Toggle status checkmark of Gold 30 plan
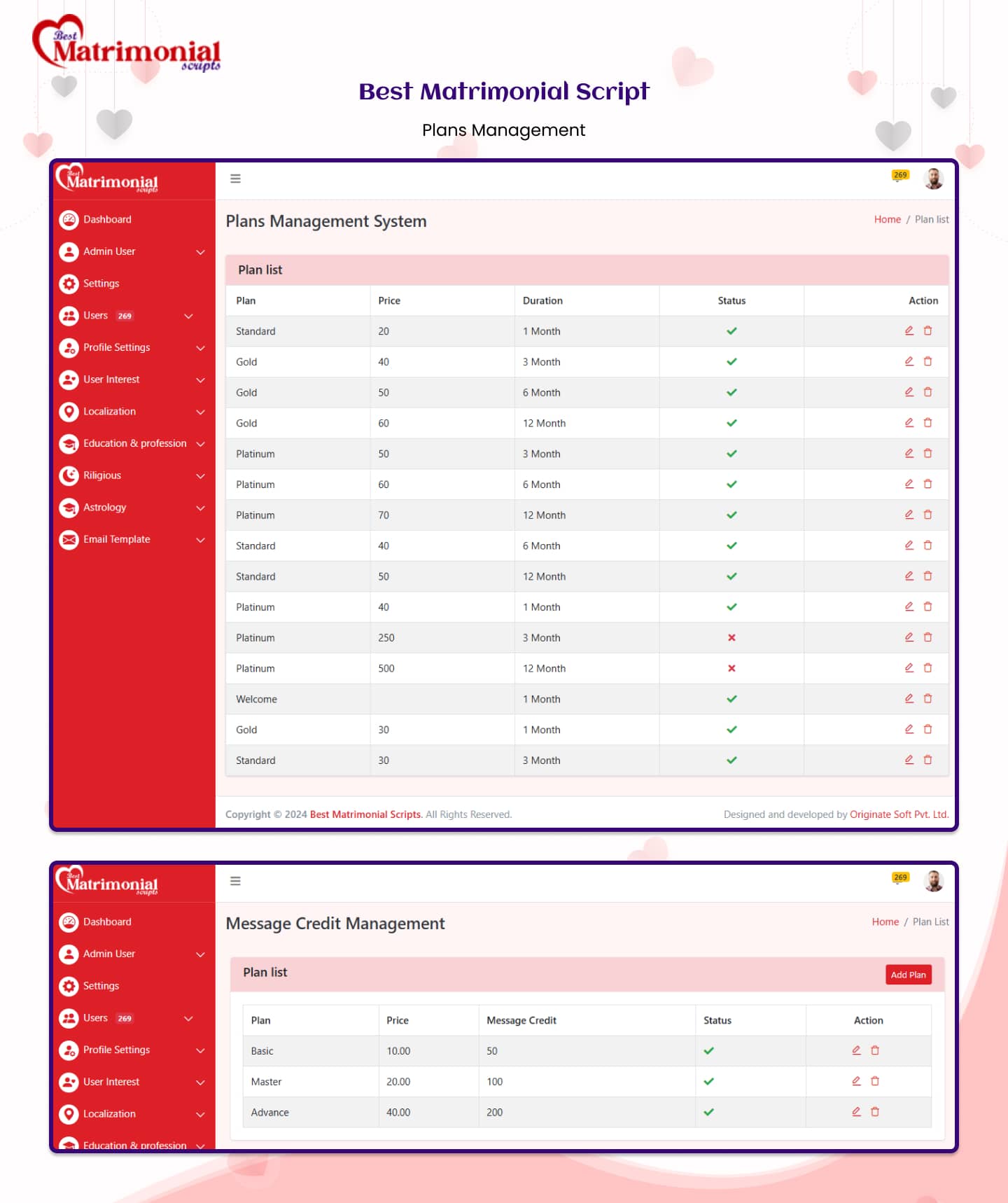 pos(731,730)
